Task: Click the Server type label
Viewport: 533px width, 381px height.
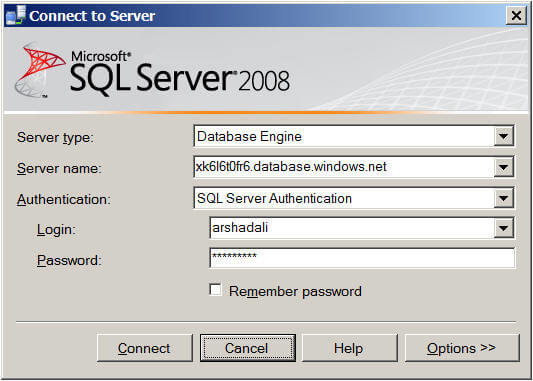Action: tap(55, 138)
